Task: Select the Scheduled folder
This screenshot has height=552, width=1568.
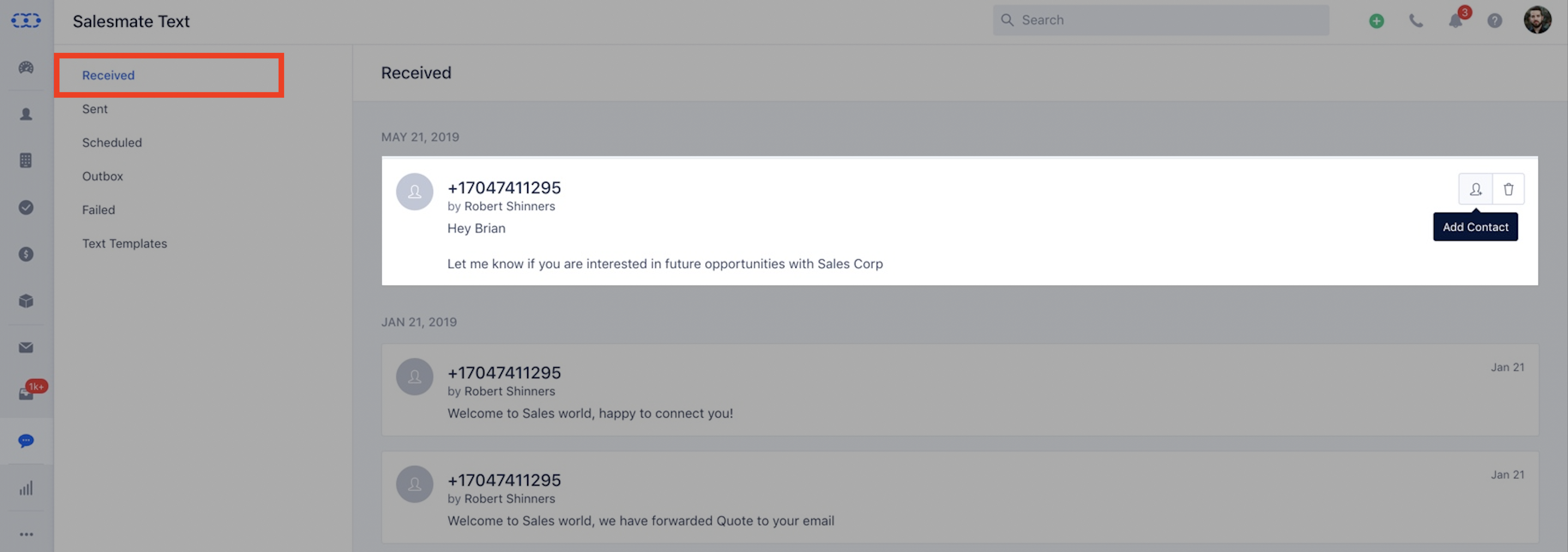Action: [112, 142]
